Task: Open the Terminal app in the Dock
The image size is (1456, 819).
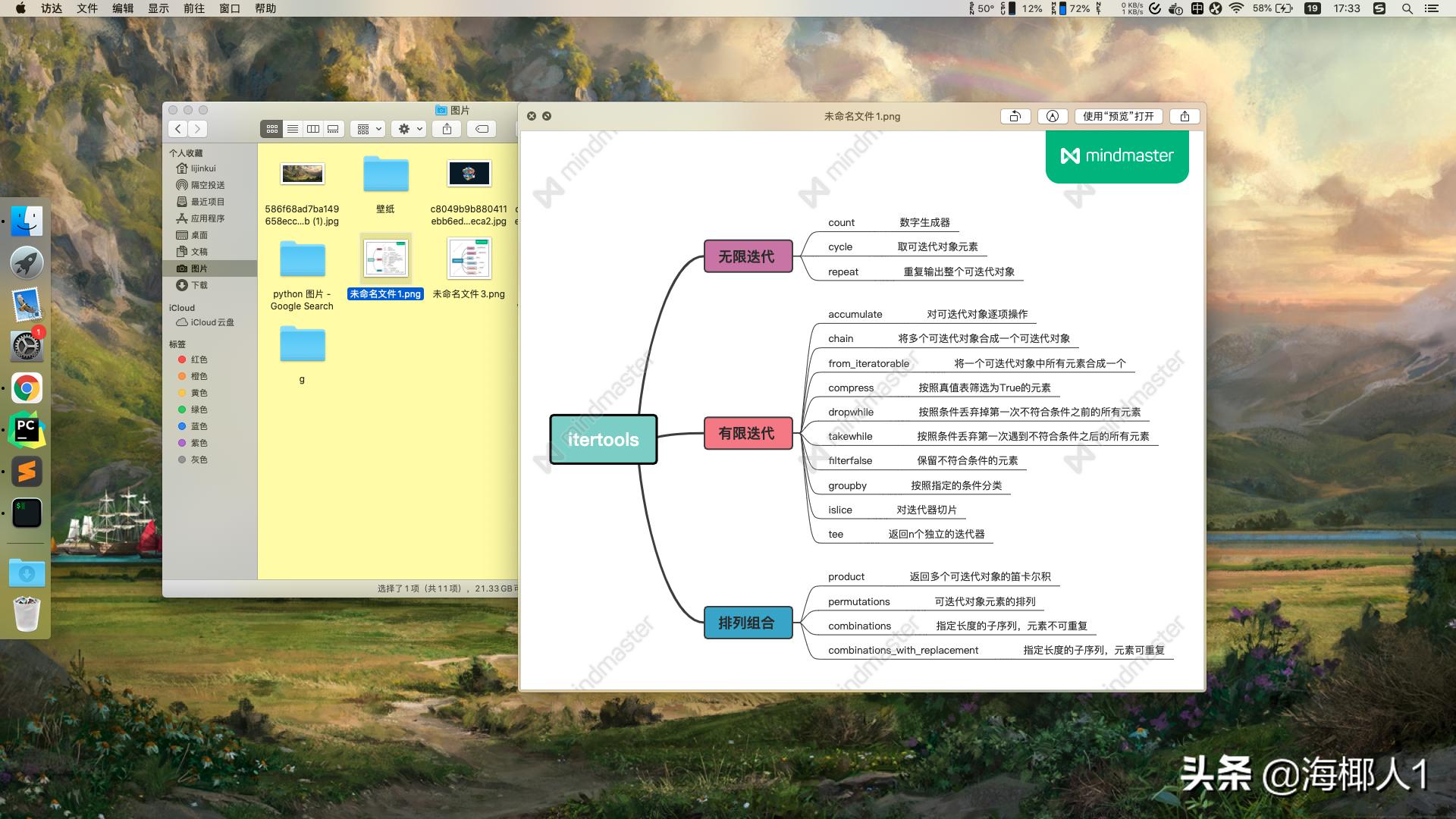Action: 26,513
